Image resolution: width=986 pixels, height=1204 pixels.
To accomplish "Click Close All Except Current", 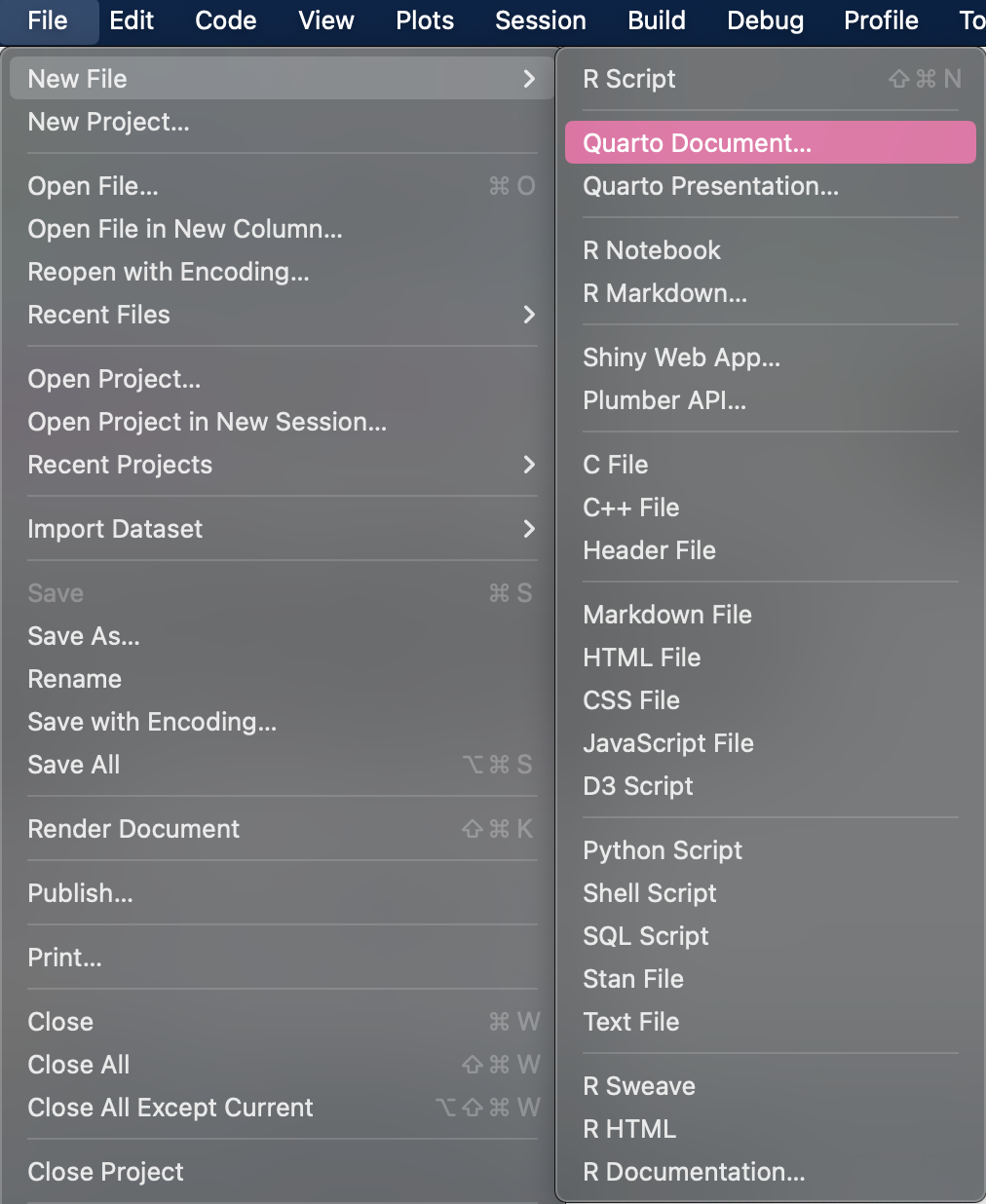I will [x=171, y=1108].
